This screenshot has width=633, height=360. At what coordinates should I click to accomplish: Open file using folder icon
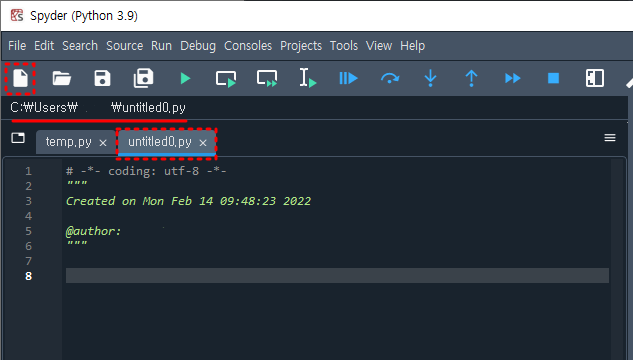coord(61,78)
